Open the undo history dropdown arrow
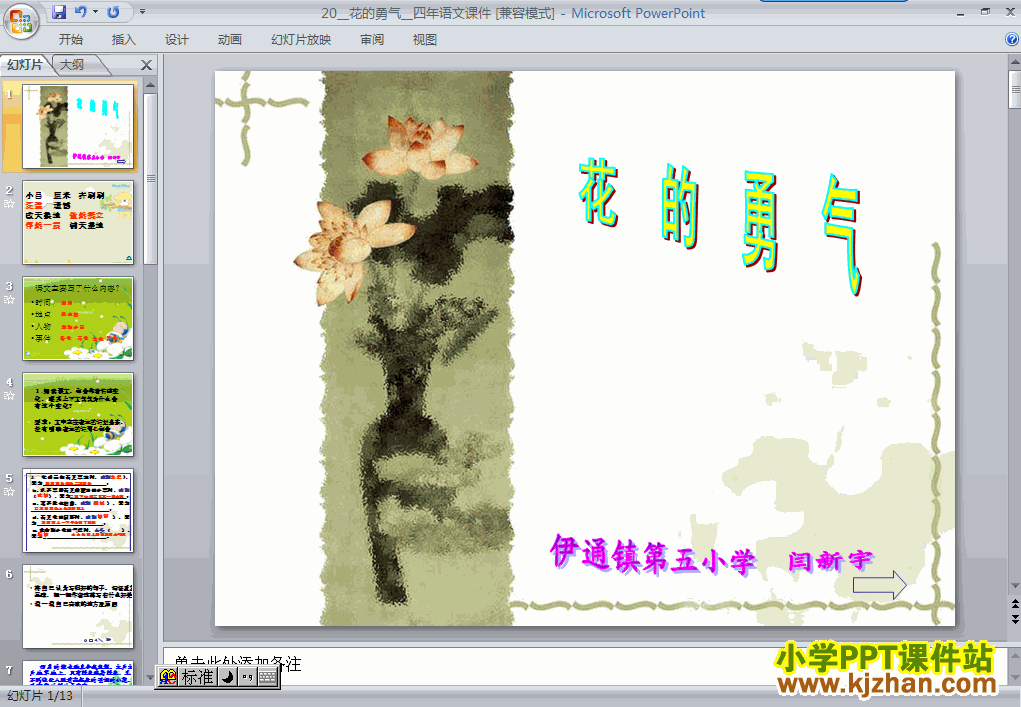Screen dimensions: 1021x707 [x=95, y=12]
